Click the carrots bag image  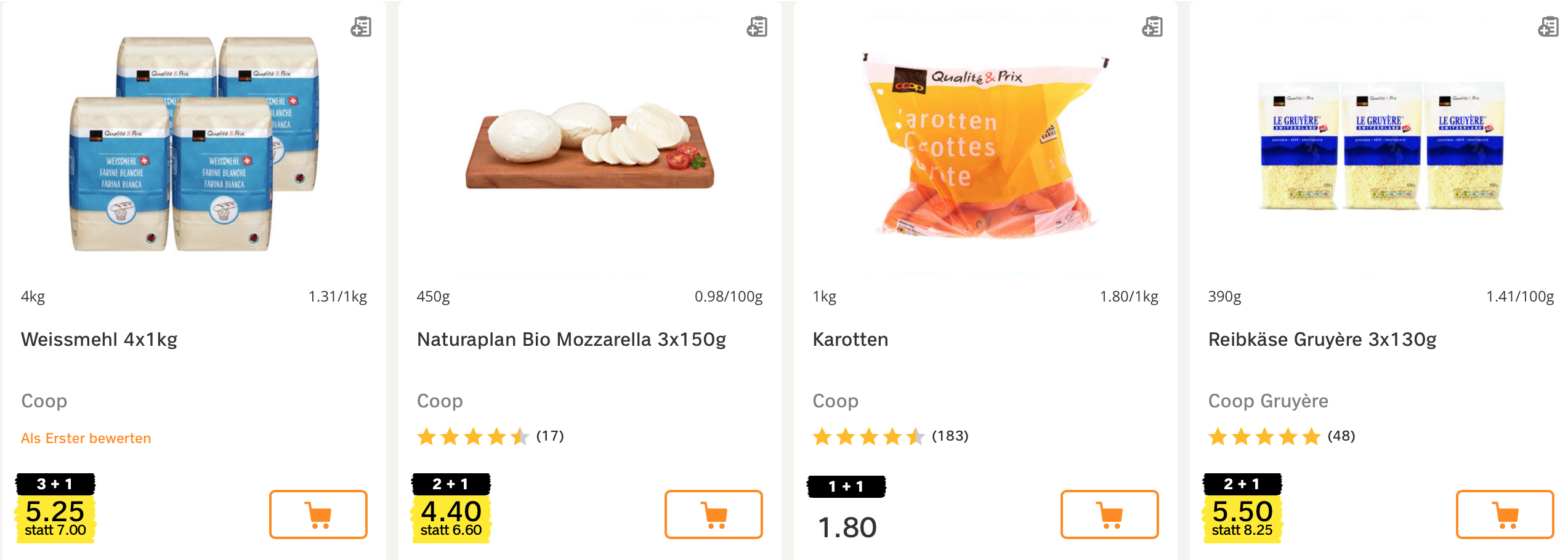point(985,148)
